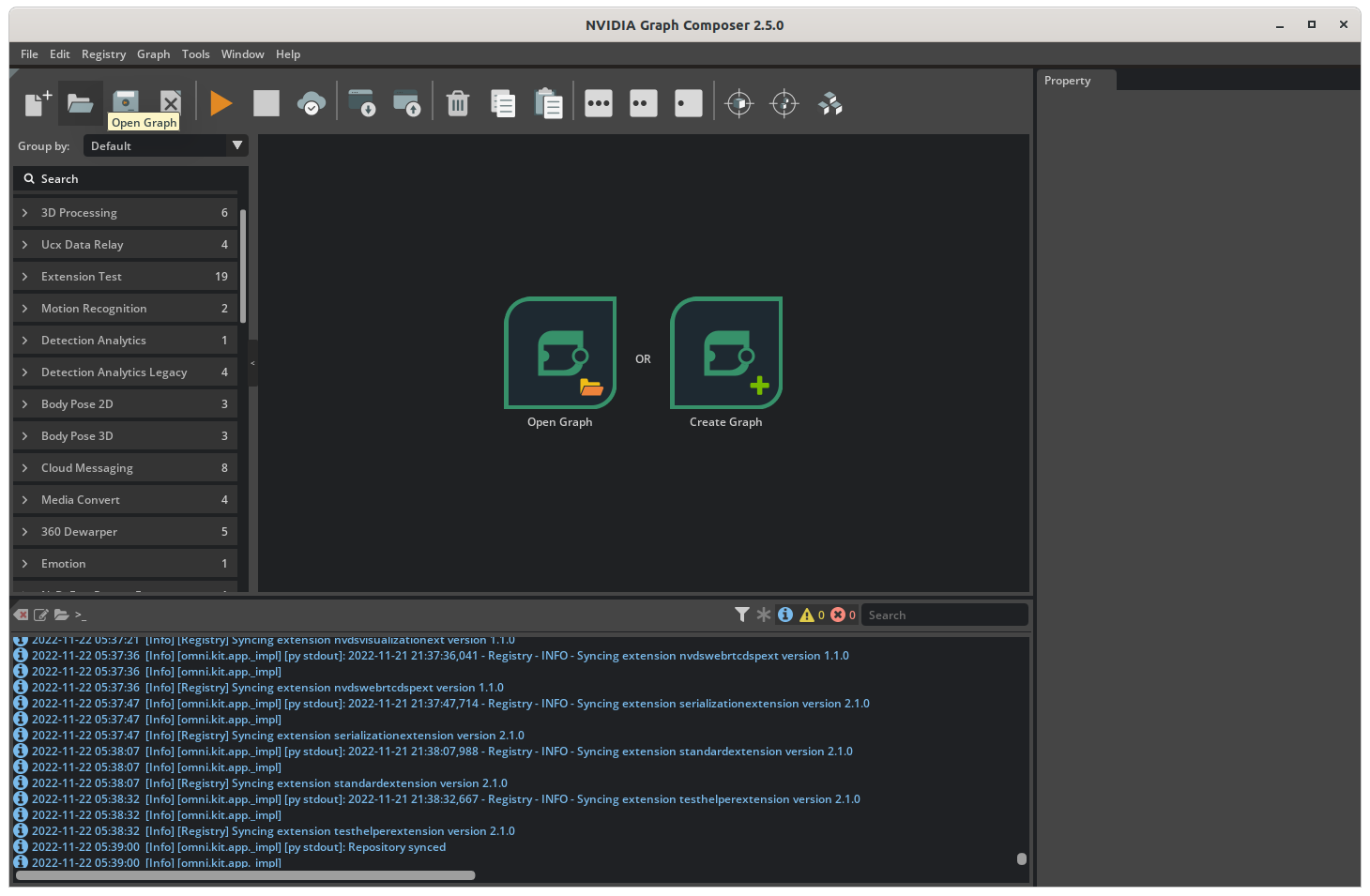Open the Window menu

[243, 54]
